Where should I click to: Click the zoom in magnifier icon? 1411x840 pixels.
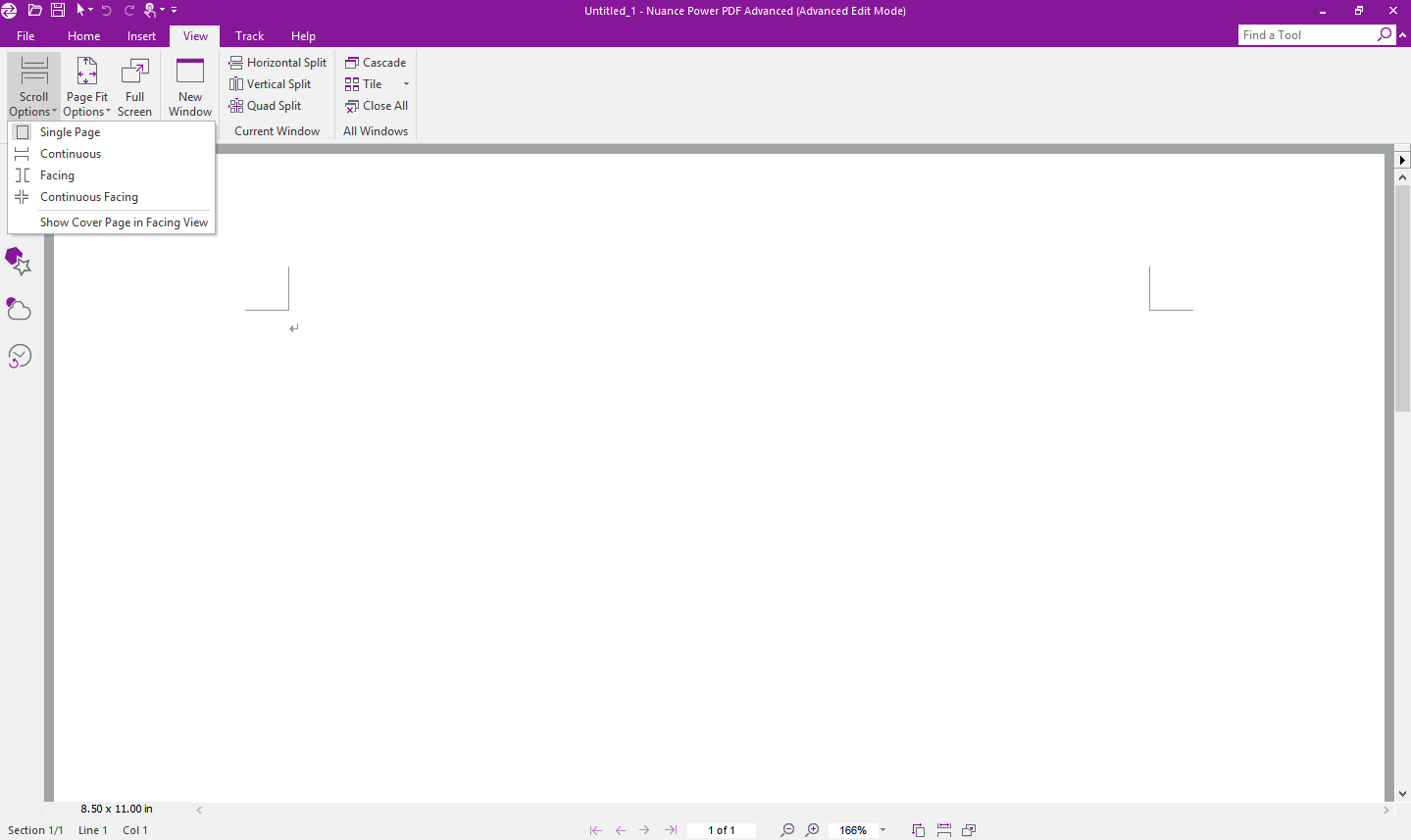pos(812,830)
